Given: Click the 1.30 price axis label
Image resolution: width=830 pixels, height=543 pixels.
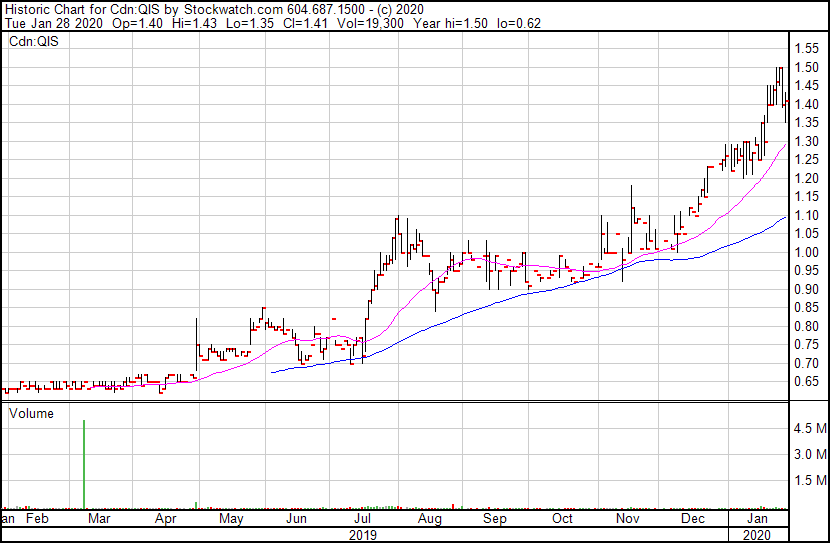Looking at the screenshot, I should 807,141.
